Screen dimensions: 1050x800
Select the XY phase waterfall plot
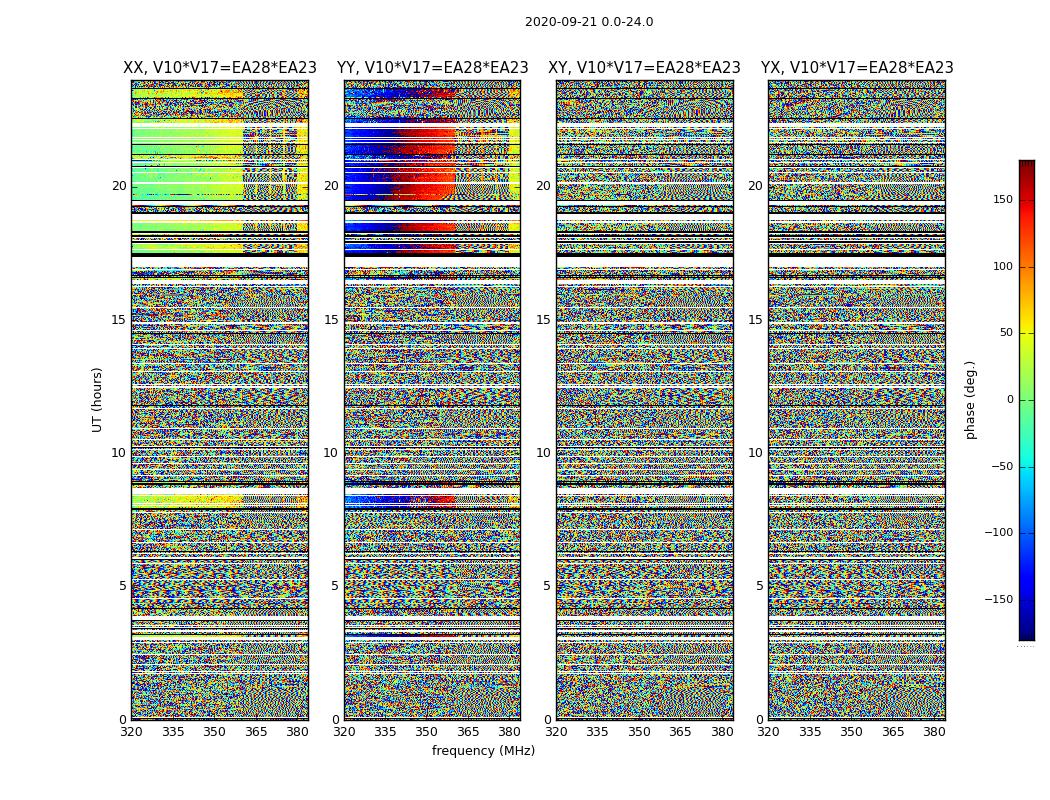pos(645,400)
